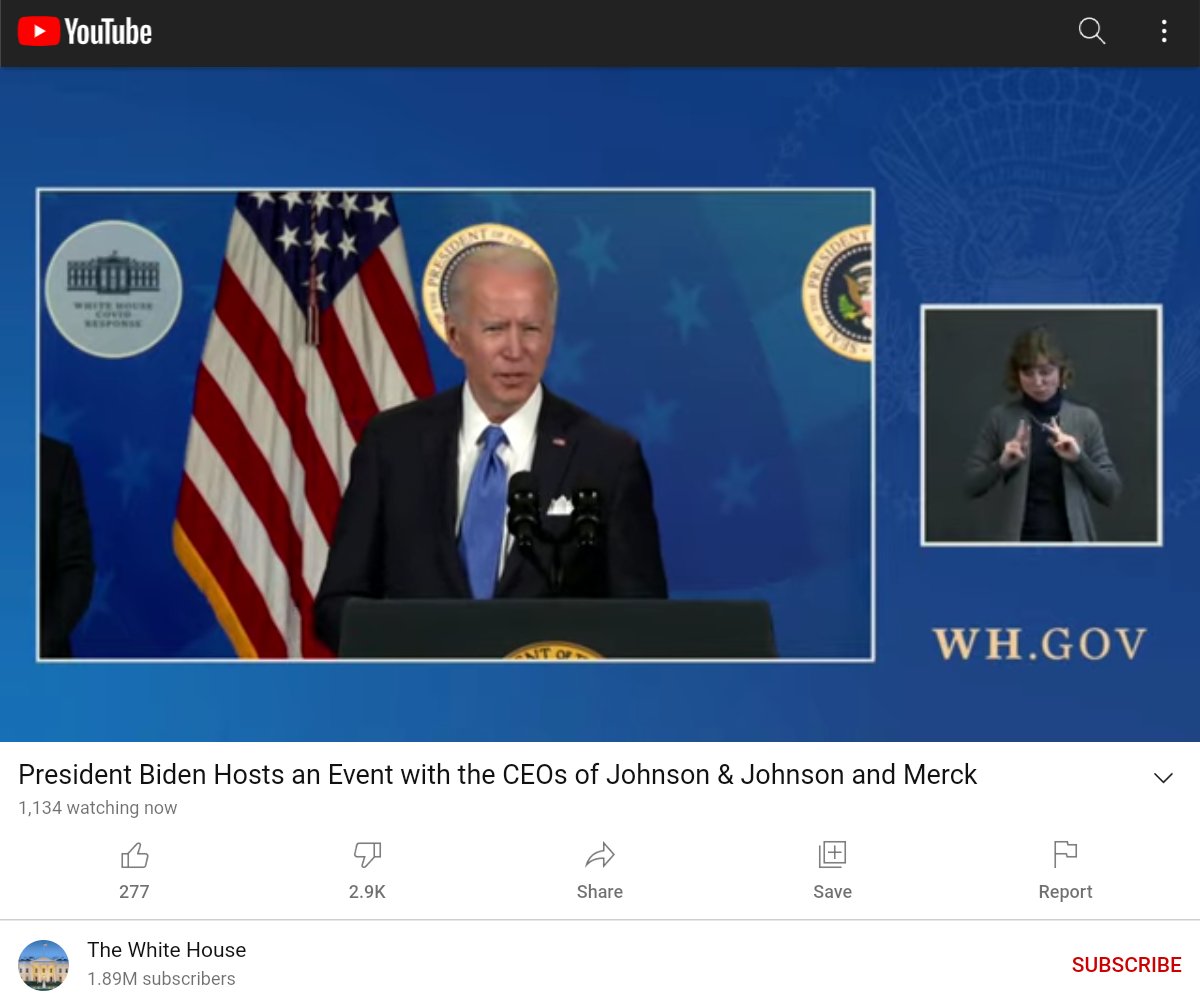Share the video using arrow icon

point(600,855)
